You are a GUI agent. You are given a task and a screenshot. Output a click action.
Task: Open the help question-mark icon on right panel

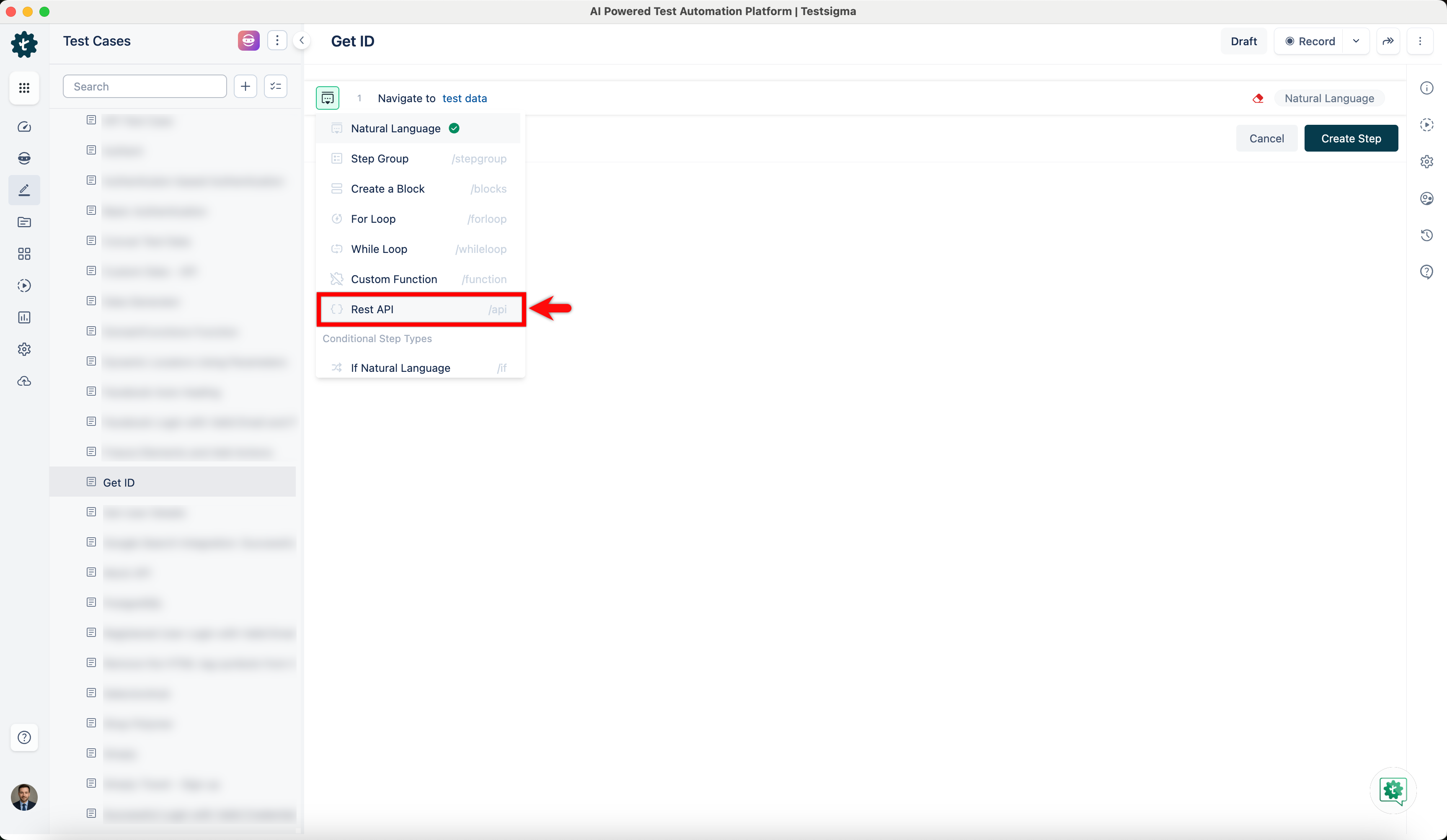coord(1427,271)
